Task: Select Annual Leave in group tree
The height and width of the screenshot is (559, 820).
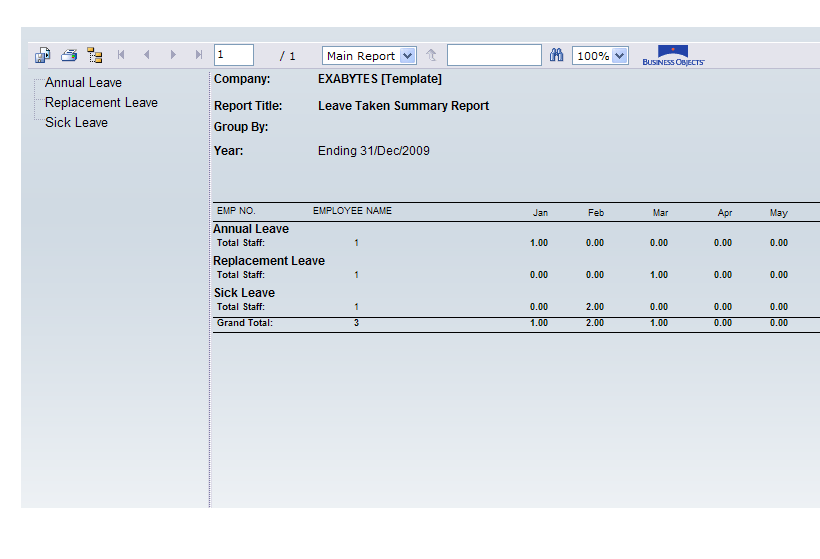Action: (83, 83)
